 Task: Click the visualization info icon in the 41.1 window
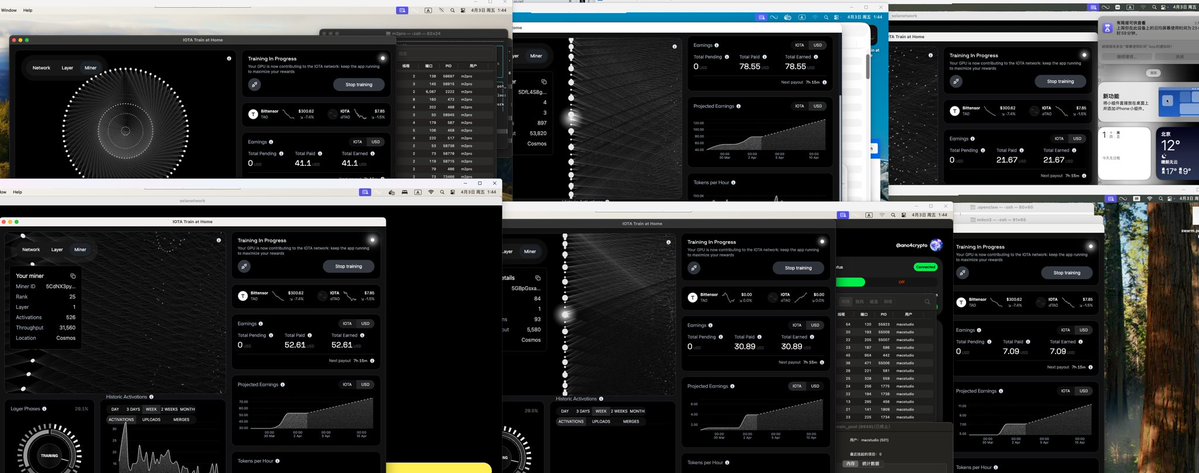[229, 58]
